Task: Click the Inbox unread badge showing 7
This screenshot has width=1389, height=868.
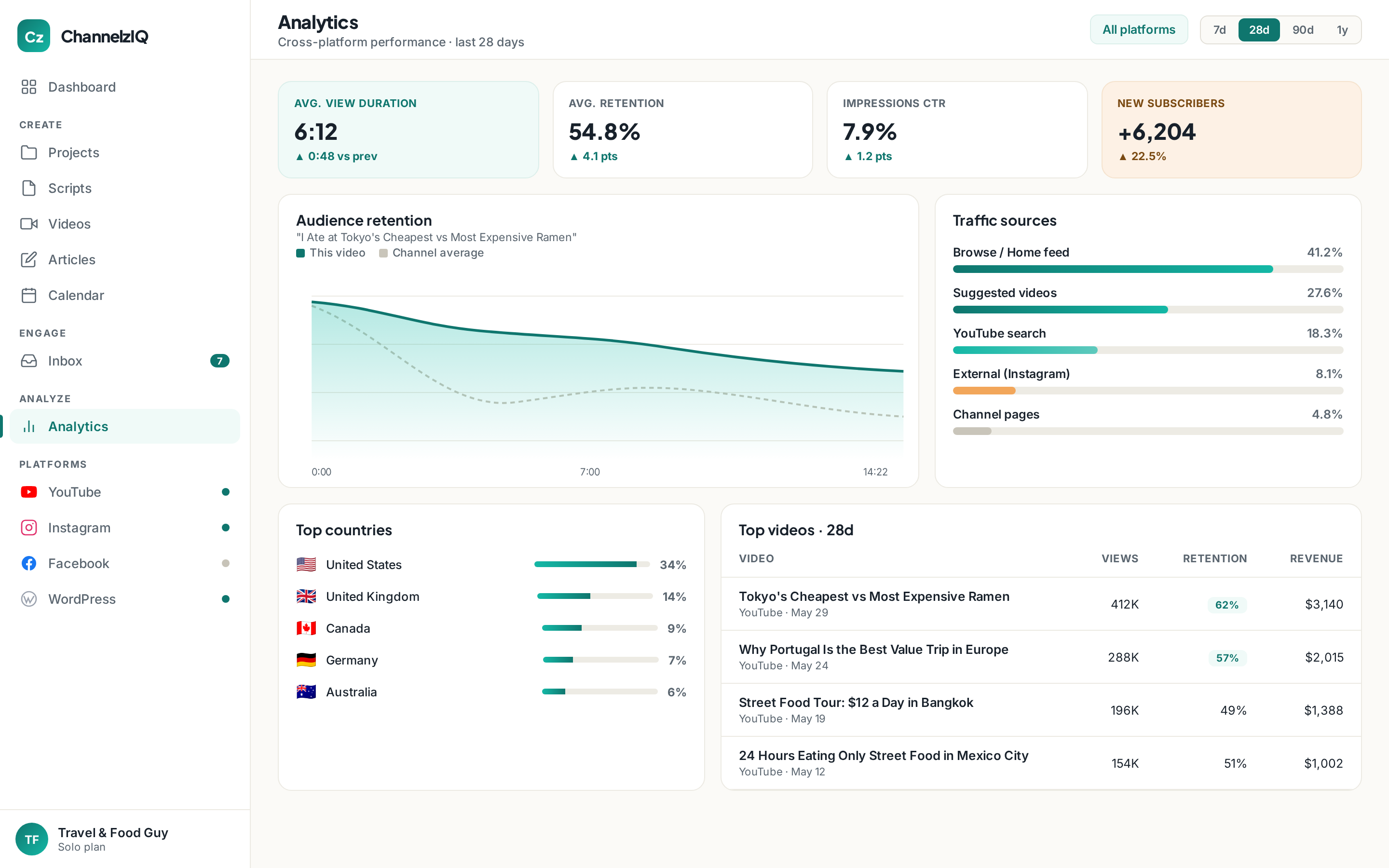Action: (219, 361)
